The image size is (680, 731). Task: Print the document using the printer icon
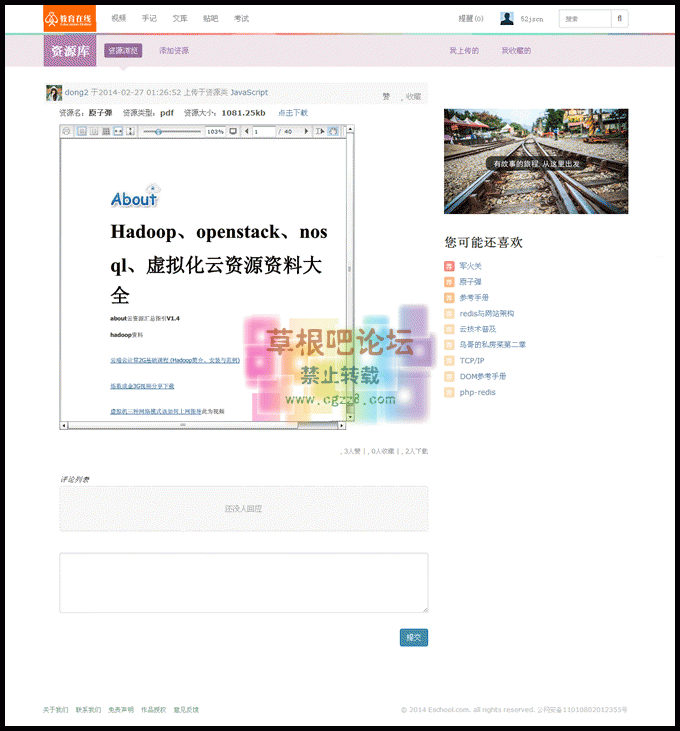pyautogui.click(x=67, y=131)
